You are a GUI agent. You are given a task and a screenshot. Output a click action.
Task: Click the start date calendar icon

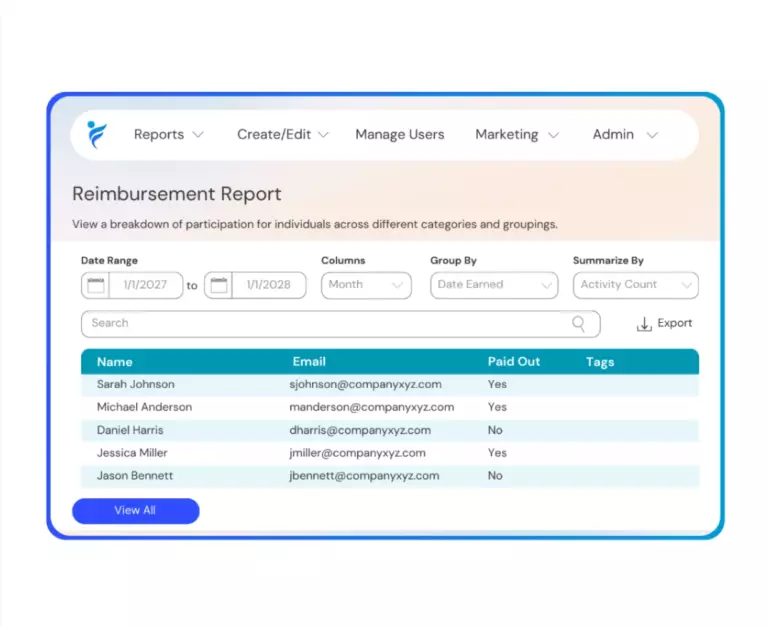[96, 285]
